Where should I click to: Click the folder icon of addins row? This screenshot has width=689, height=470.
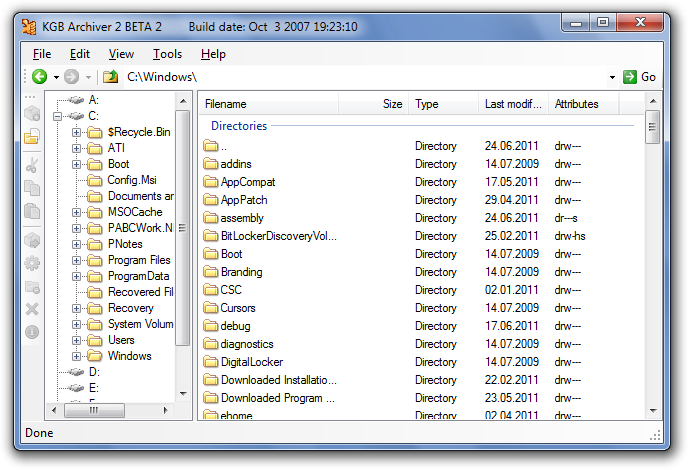click(211, 164)
